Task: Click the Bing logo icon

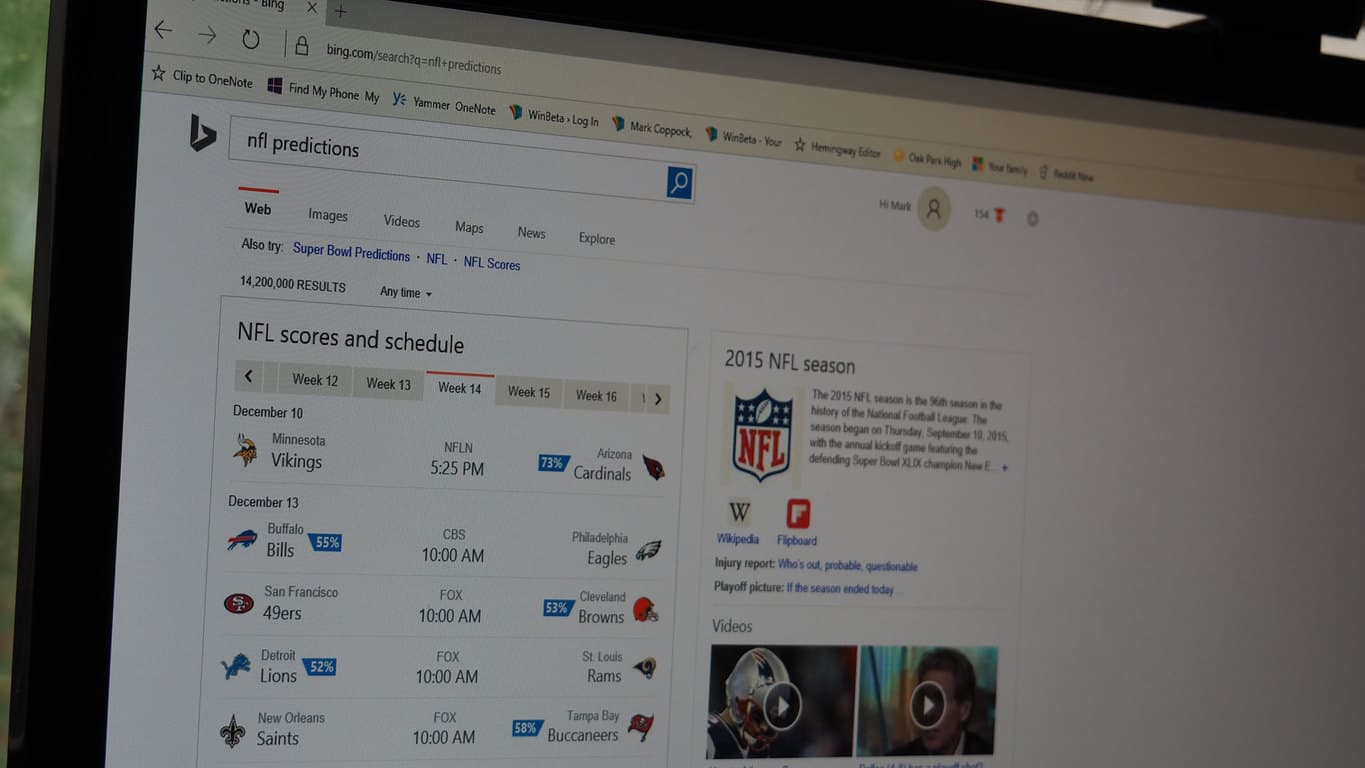Action: (202, 133)
